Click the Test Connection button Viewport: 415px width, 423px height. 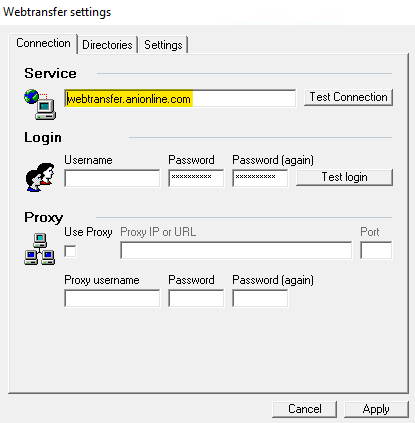pos(348,97)
